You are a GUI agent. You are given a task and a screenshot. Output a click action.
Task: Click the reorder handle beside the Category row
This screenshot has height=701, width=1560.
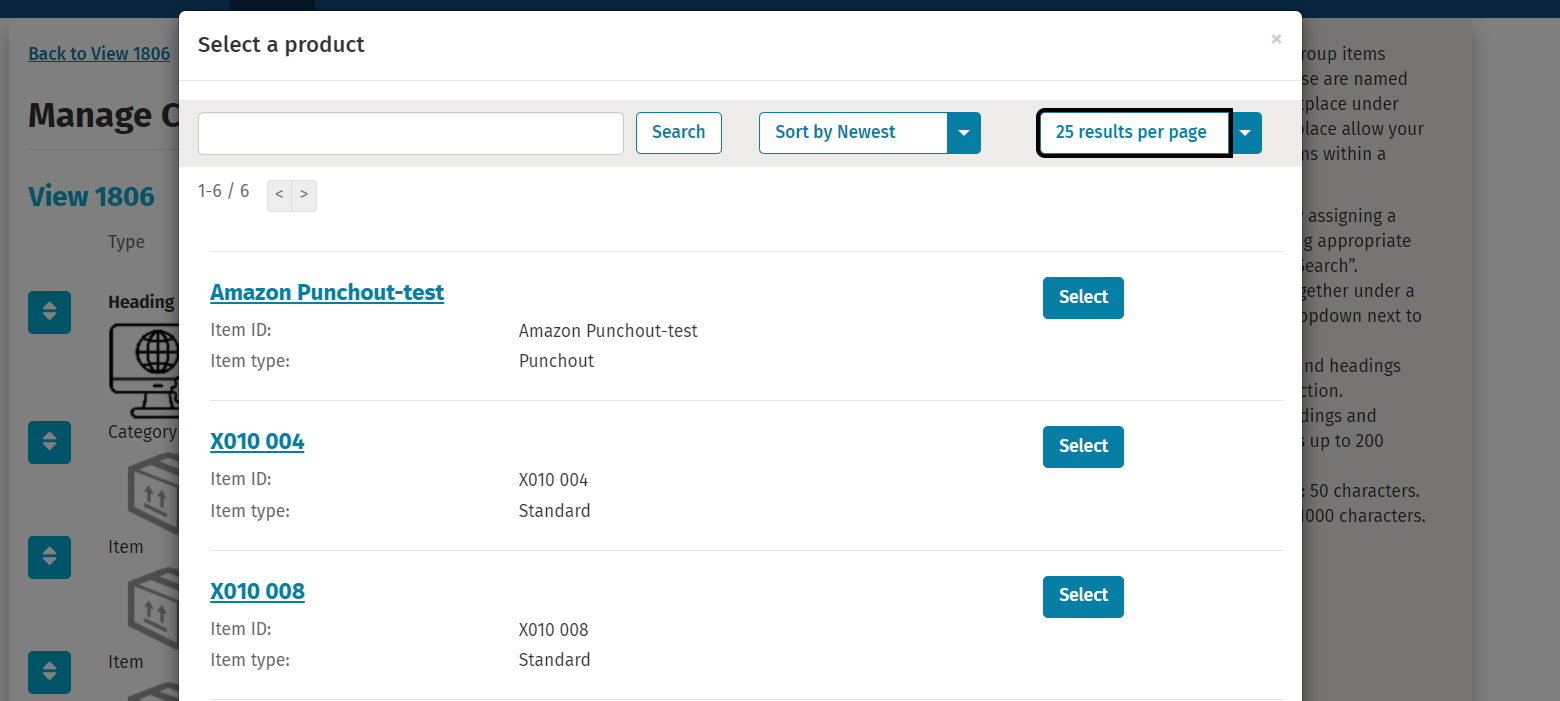49,442
